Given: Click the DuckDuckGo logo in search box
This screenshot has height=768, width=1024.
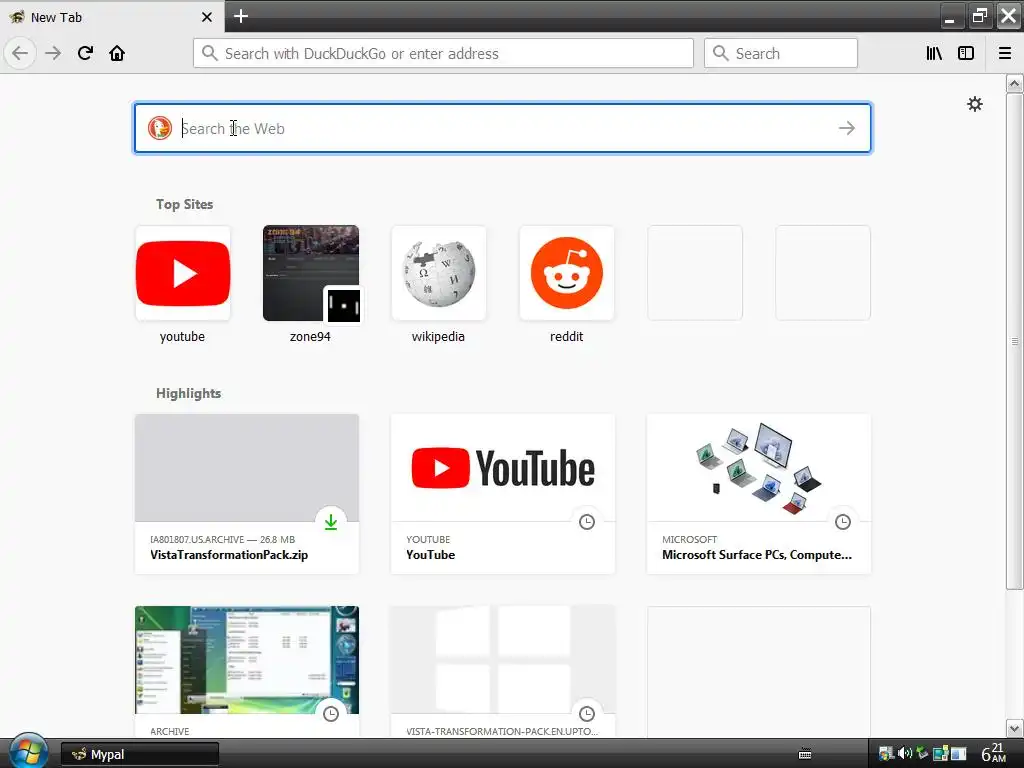Looking at the screenshot, I should 159,128.
